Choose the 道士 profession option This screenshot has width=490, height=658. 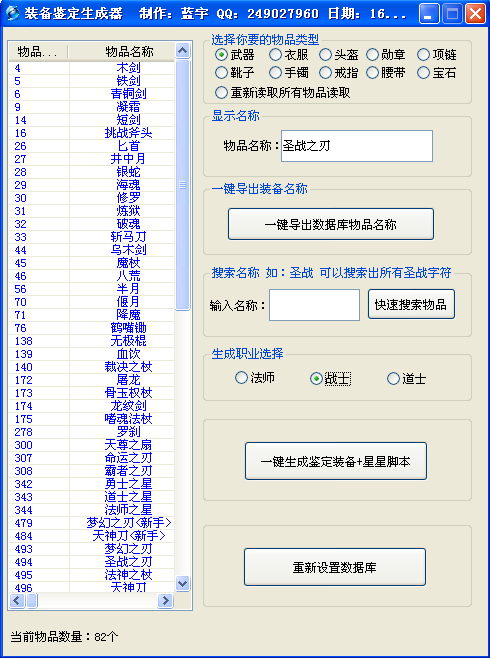coord(406,379)
